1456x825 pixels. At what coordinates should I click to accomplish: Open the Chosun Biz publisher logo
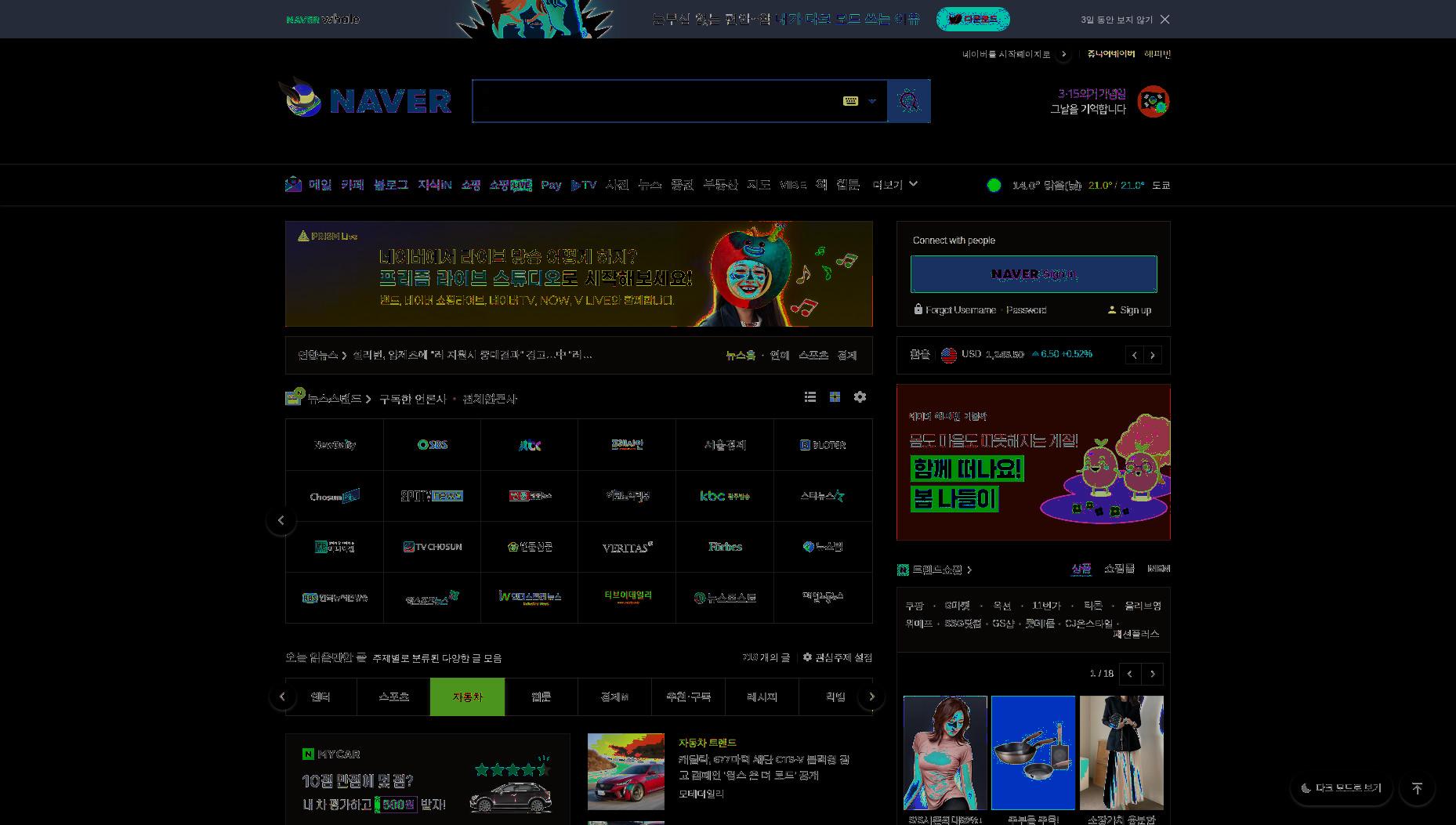point(335,496)
